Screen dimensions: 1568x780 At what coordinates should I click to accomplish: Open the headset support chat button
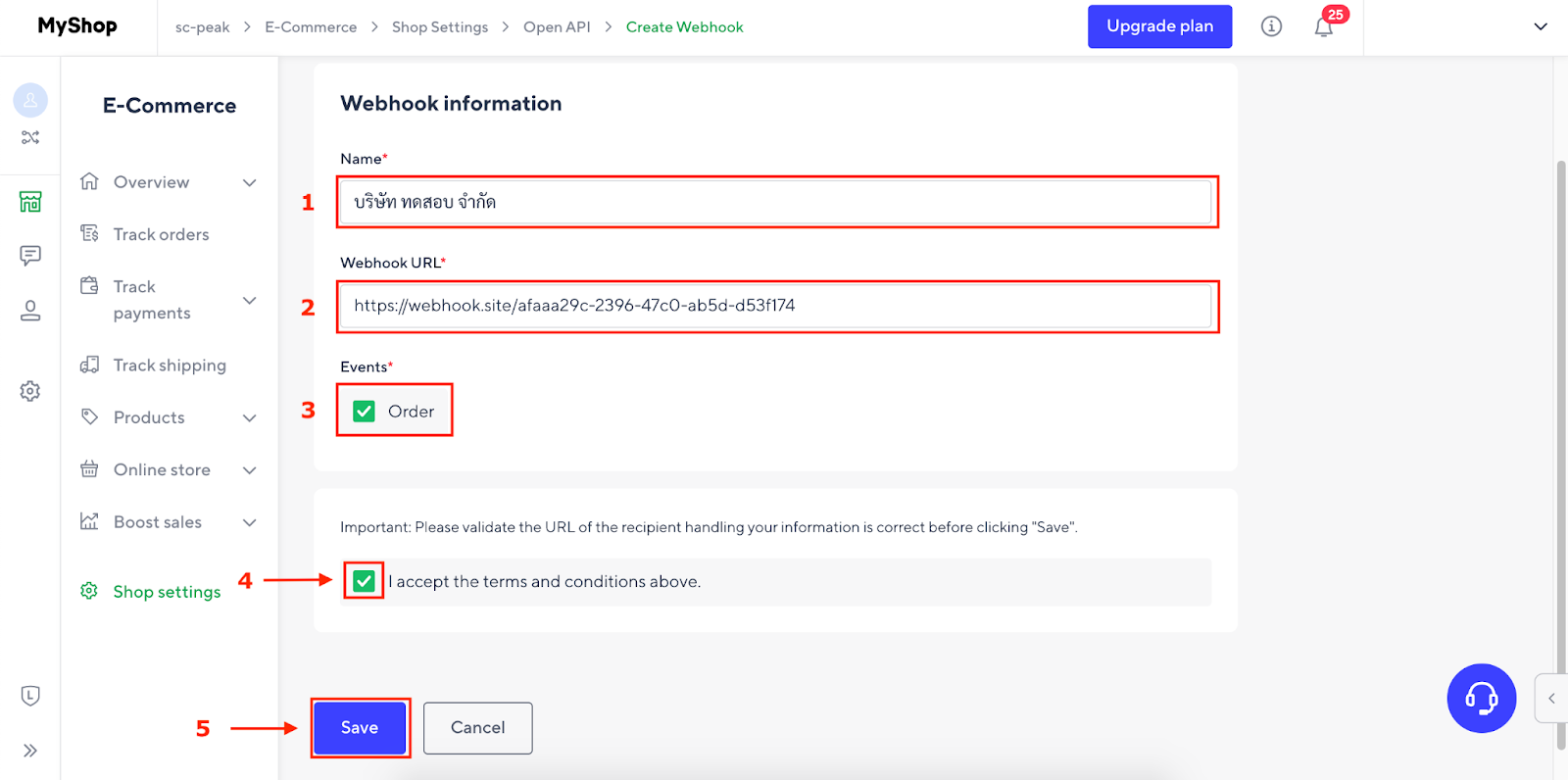coord(1481,699)
